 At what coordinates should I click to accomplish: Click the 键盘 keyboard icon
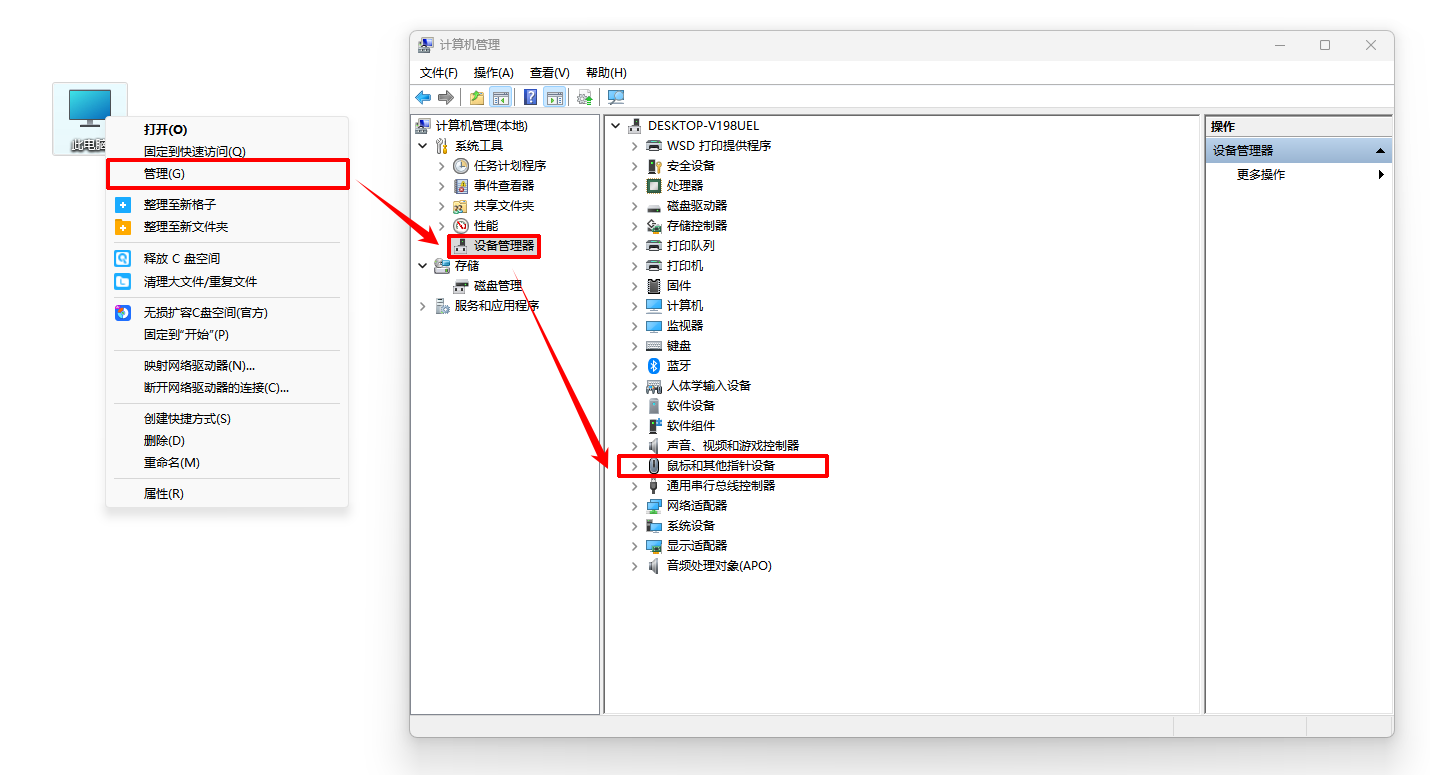tap(654, 345)
